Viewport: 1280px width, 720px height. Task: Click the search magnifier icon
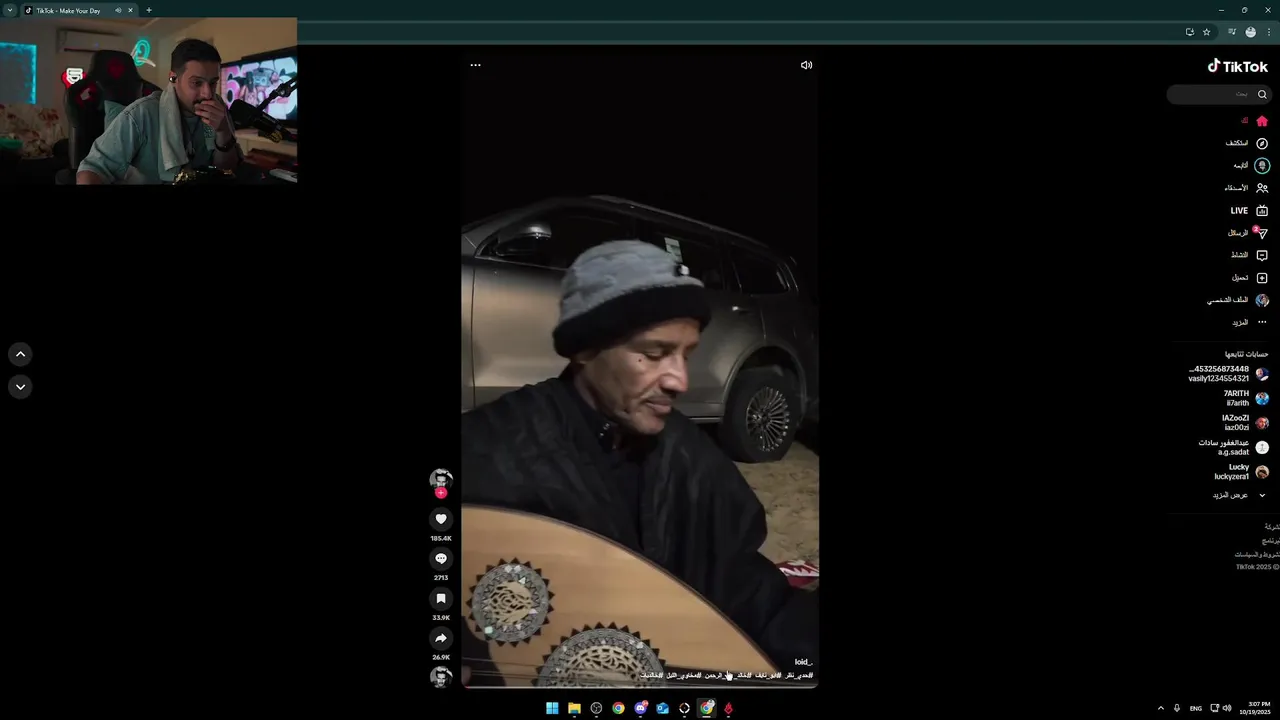pos(1262,94)
